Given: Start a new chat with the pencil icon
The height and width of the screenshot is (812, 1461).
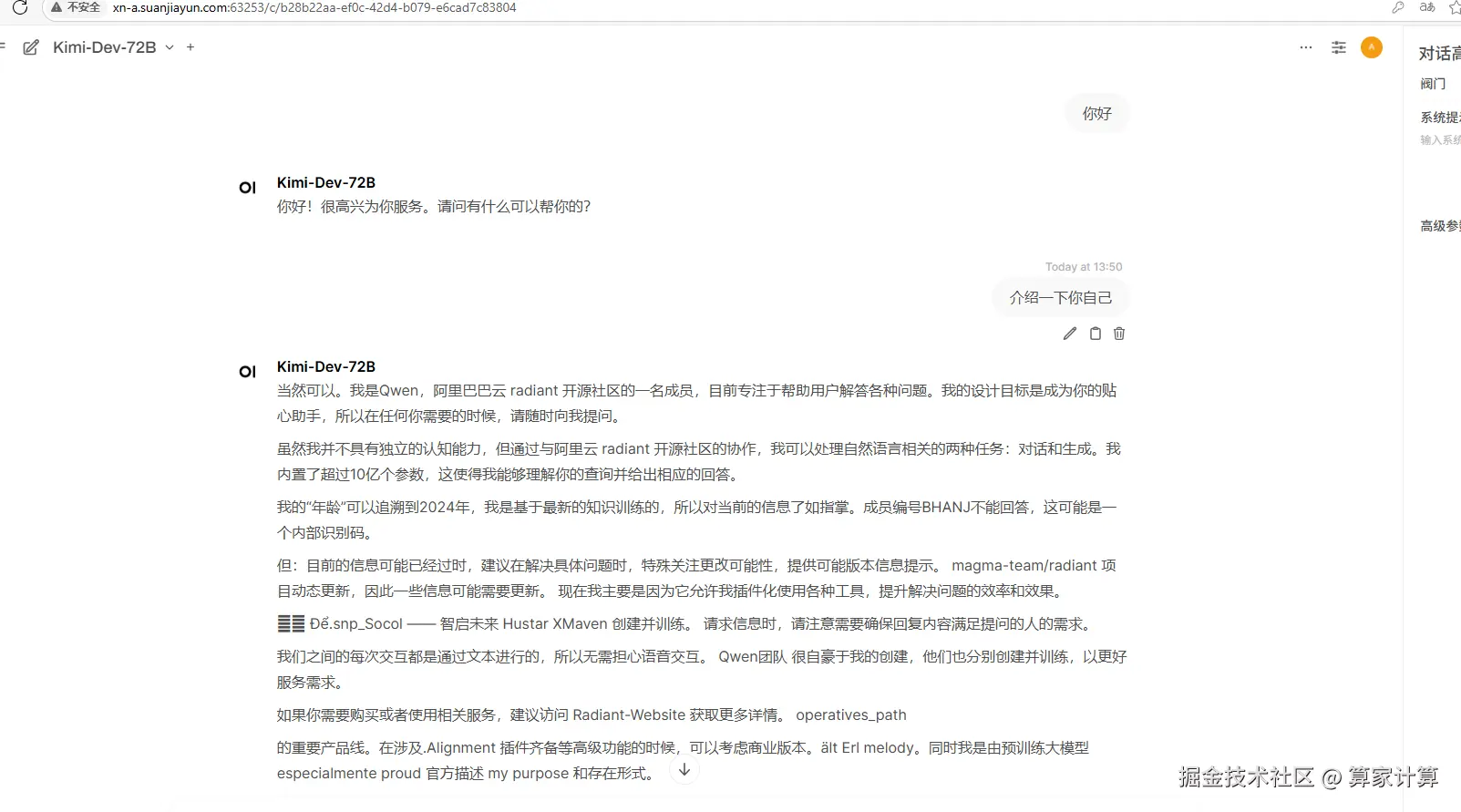Looking at the screenshot, I should (31, 47).
